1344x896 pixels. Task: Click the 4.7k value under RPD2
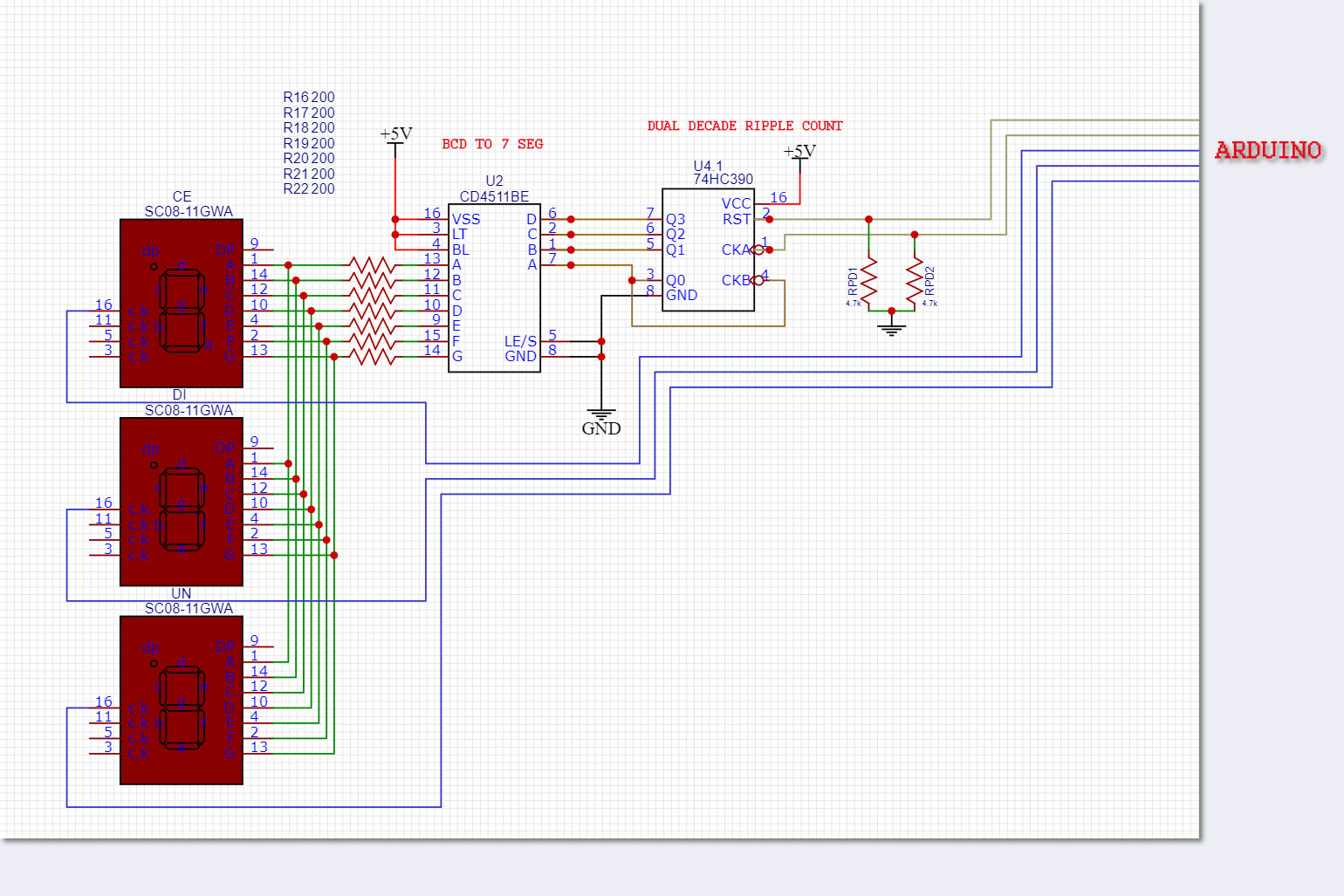pyautogui.click(x=929, y=304)
